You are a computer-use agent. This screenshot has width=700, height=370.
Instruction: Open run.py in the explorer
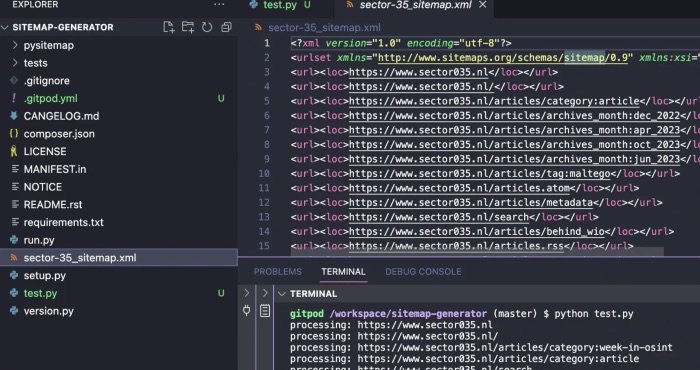pyautogui.click(x=39, y=240)
